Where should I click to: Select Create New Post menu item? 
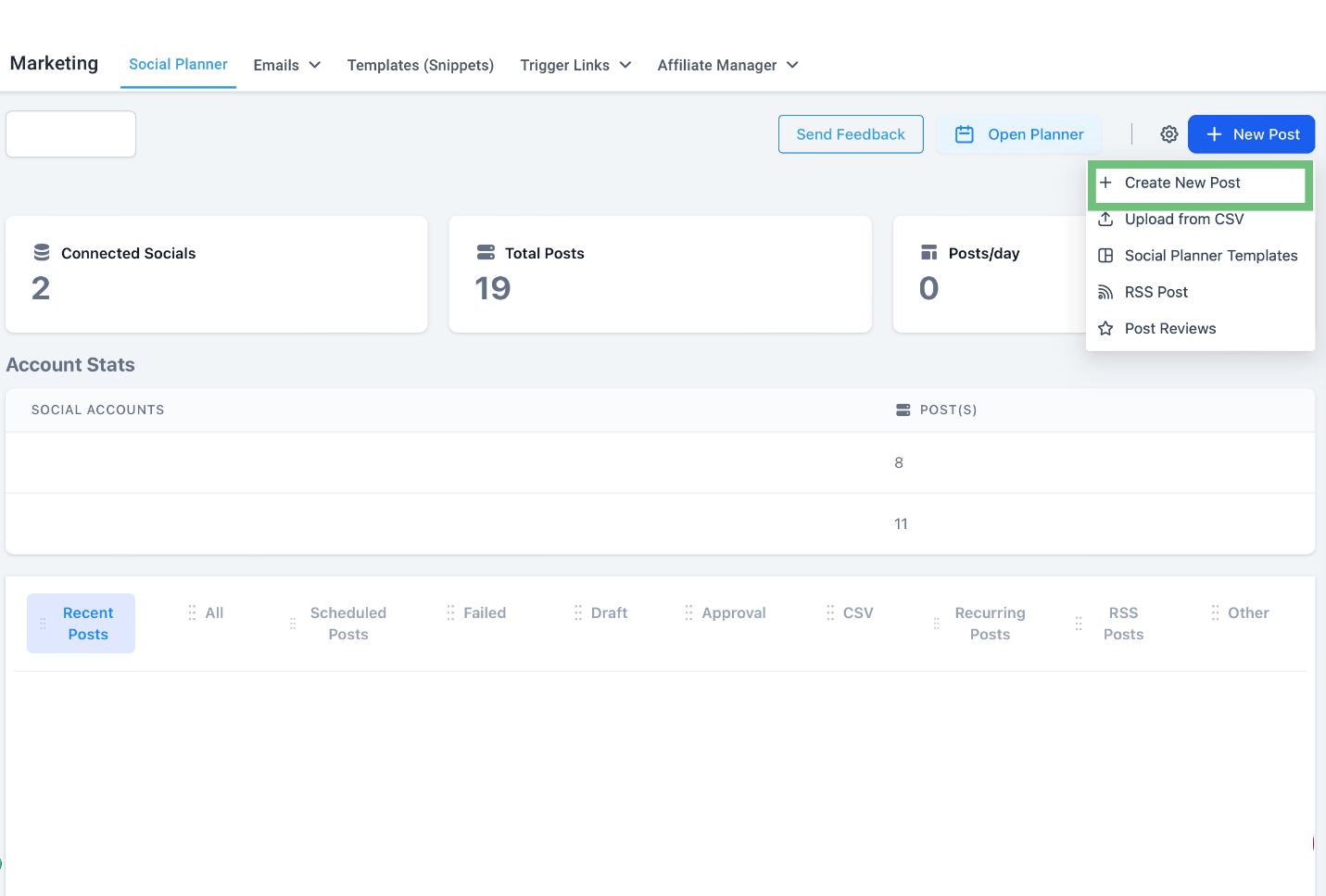point(1200,183)
